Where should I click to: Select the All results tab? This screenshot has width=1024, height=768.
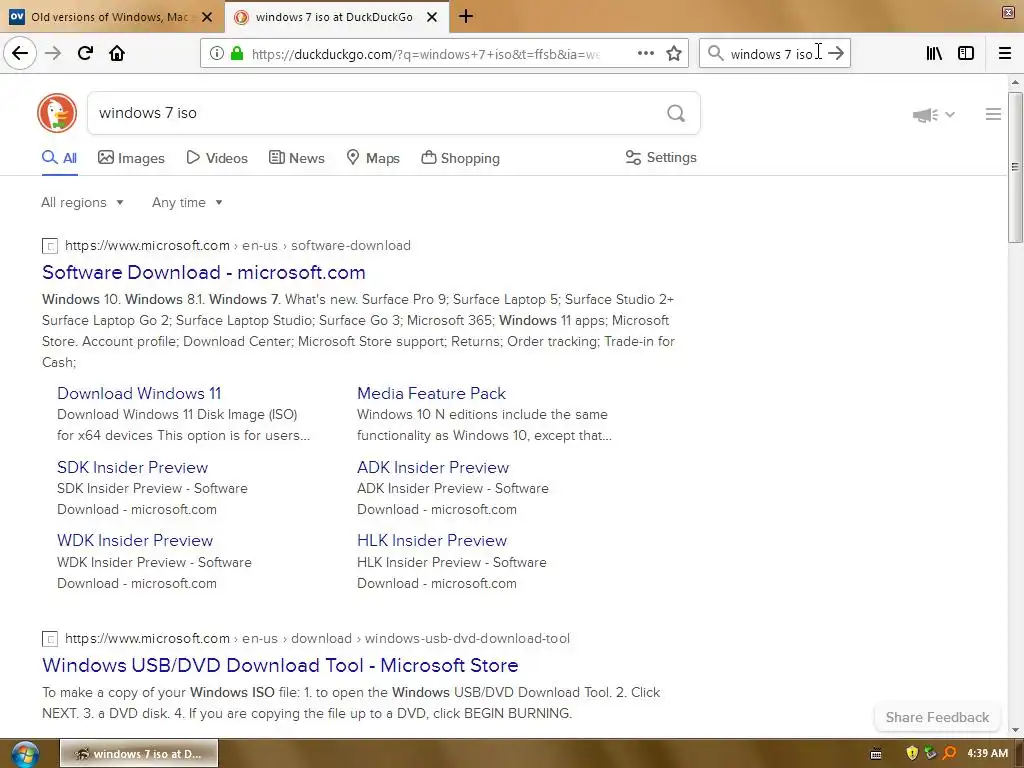coord(59,158)
